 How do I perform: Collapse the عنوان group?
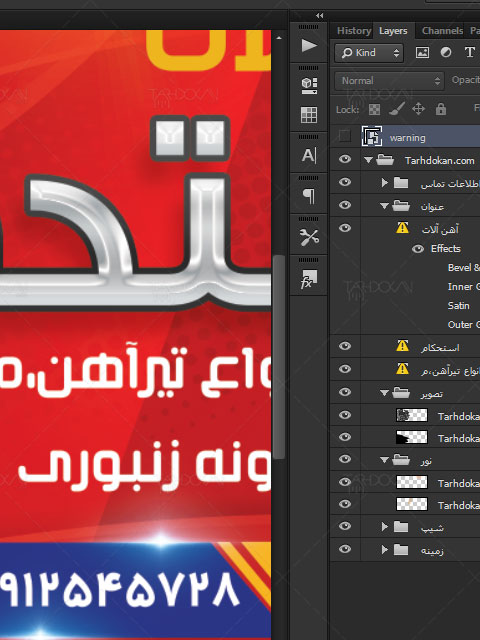(384, 206)
